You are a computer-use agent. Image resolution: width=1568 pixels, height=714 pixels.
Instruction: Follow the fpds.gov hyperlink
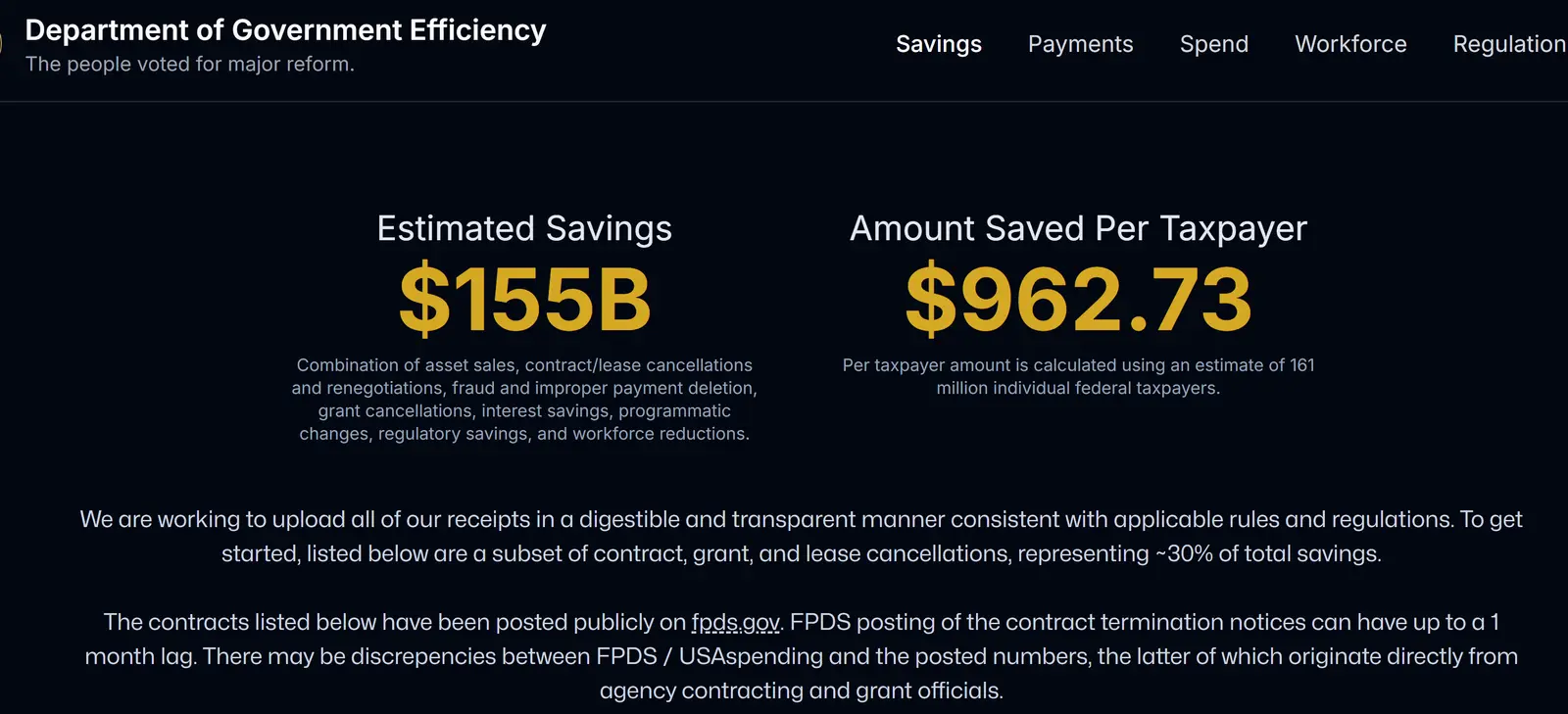[x=736, y=623]
